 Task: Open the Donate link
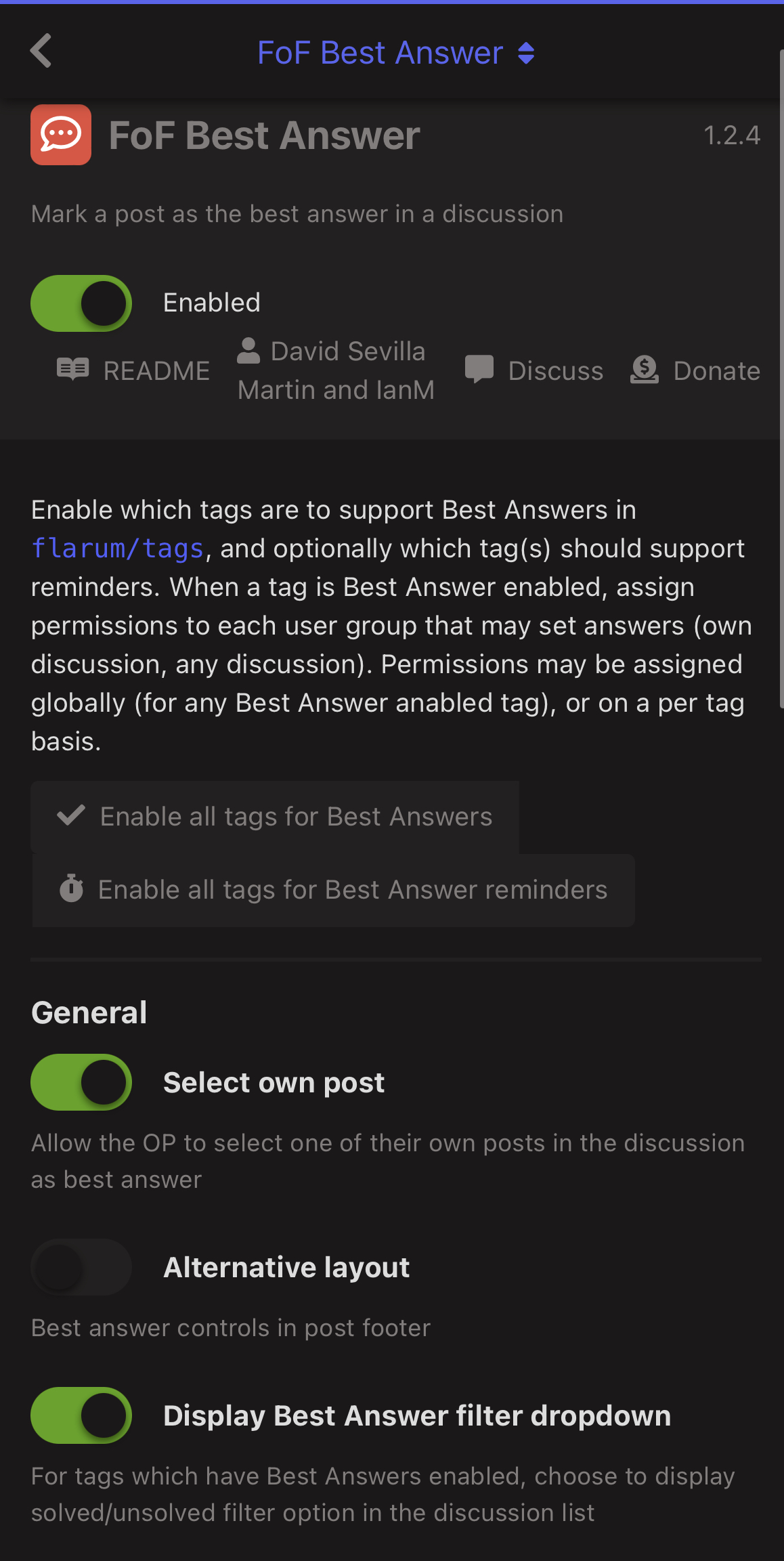click(x=716, y=370)
